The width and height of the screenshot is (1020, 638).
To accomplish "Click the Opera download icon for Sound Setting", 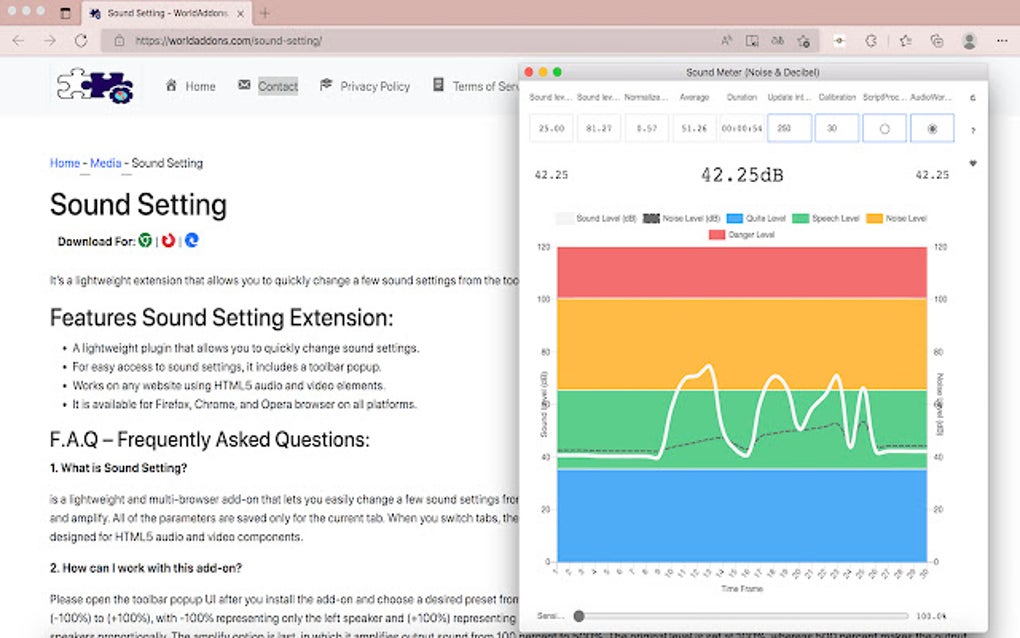I will pos(167,241).
